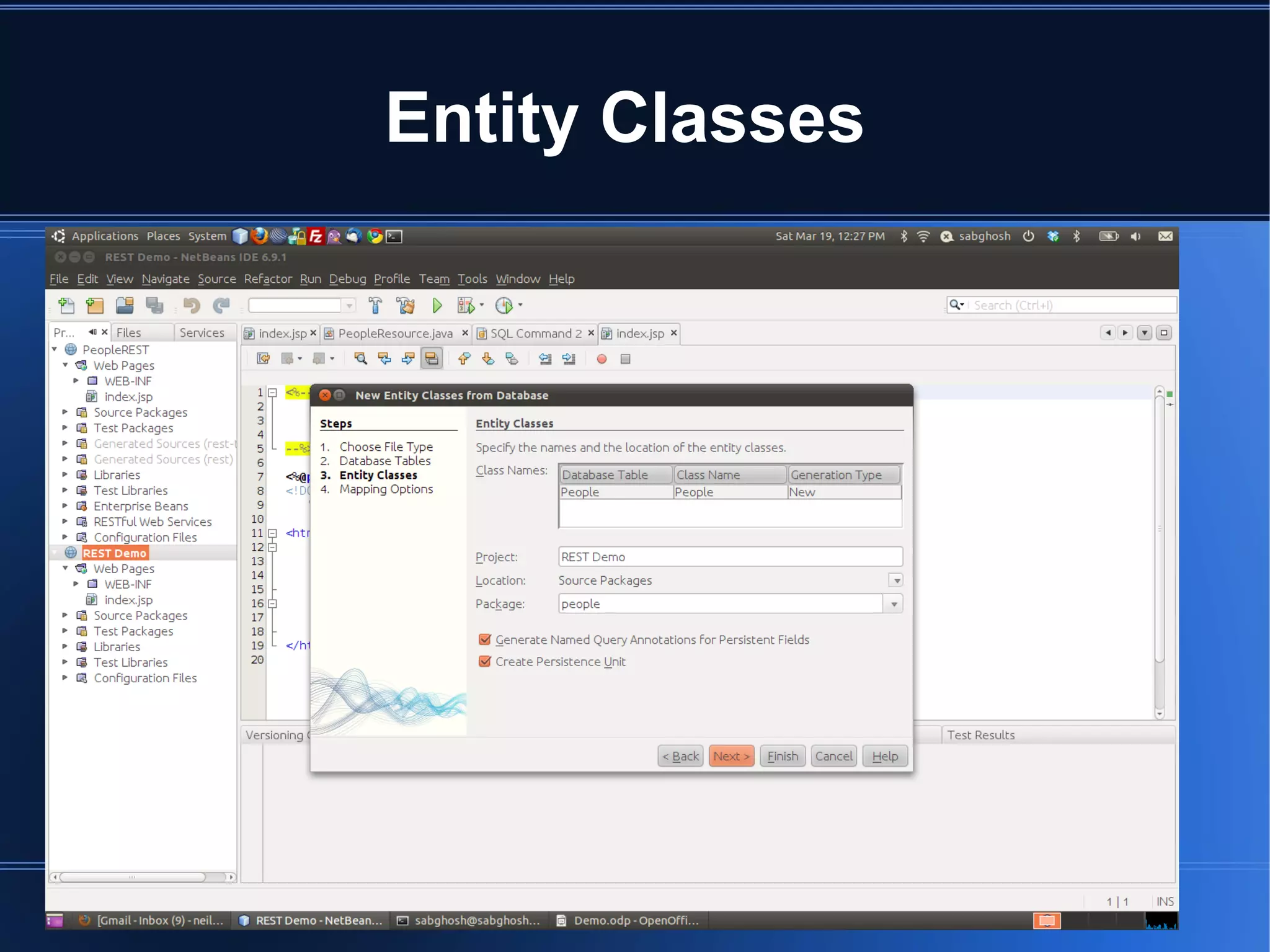Click the New File toolbar icon
Image resolution: width=1270 pixels, height=952 pixels.
(x=66, y=305)
